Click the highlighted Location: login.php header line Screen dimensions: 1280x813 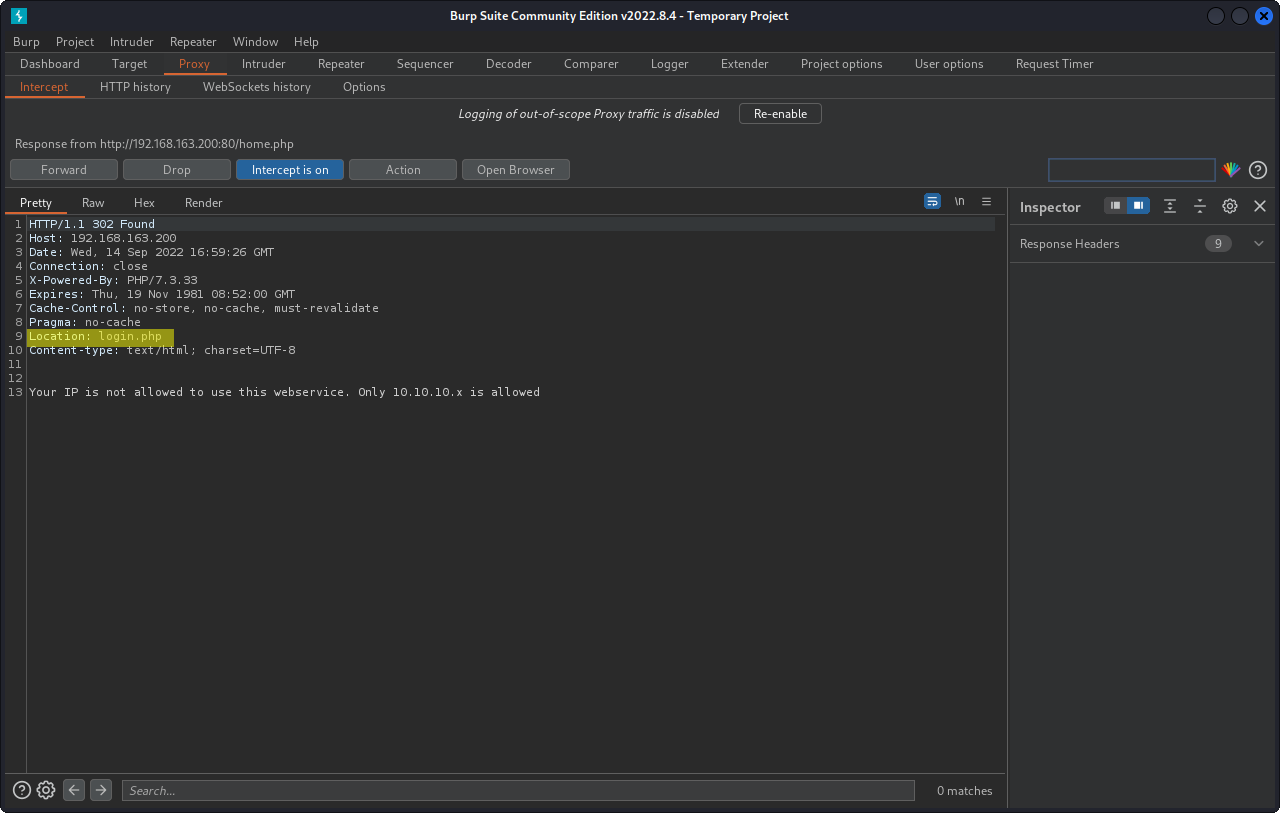95,336
